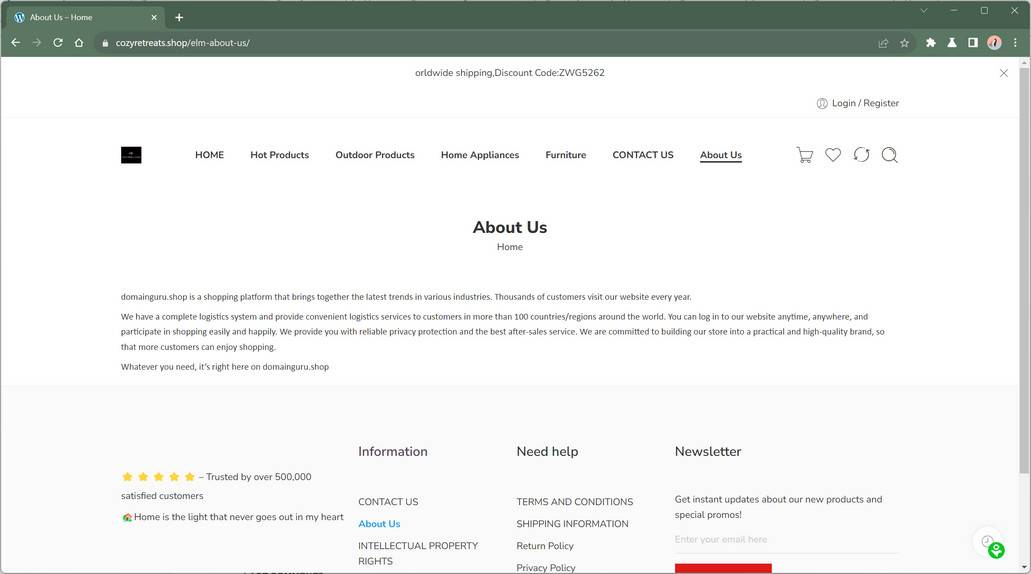Toggle the browser side panel icon

[972, 43]
